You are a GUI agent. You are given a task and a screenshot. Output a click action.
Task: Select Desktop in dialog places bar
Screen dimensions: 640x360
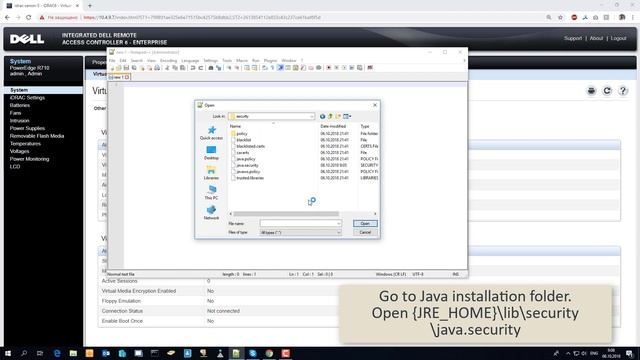tap(211, 153)
